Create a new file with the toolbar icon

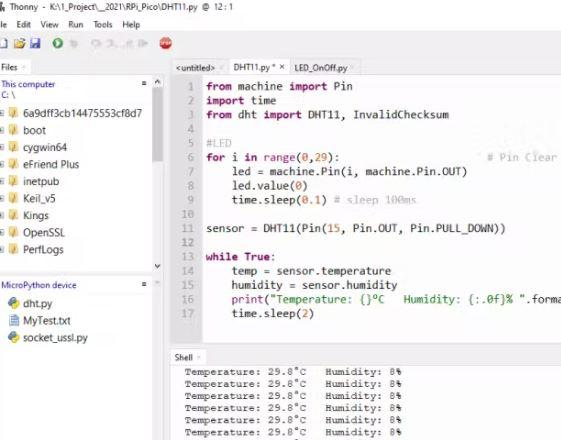(3, 43)
